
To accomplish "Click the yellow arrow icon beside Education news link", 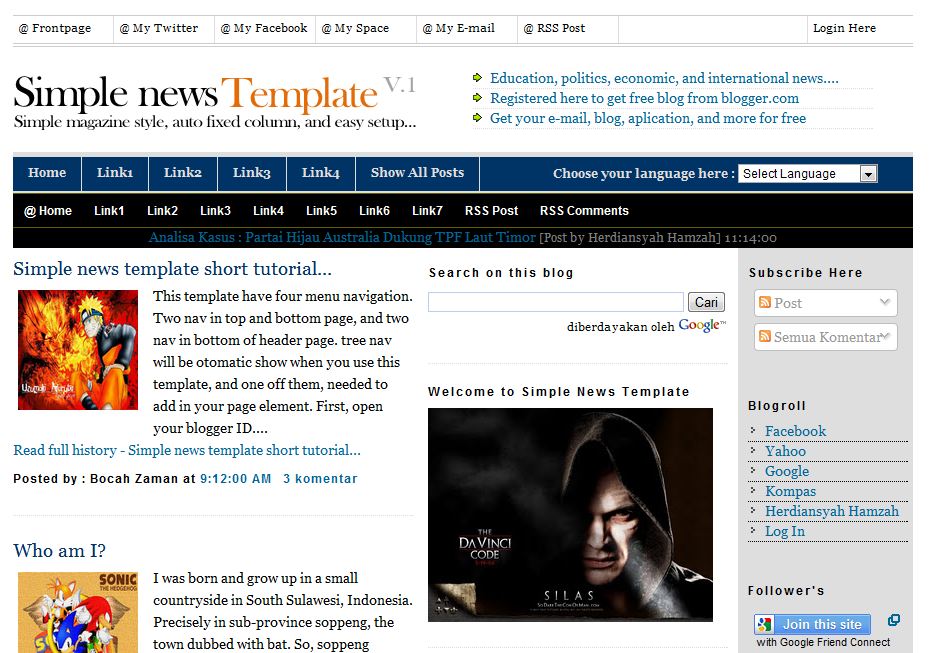I will 477,76.
